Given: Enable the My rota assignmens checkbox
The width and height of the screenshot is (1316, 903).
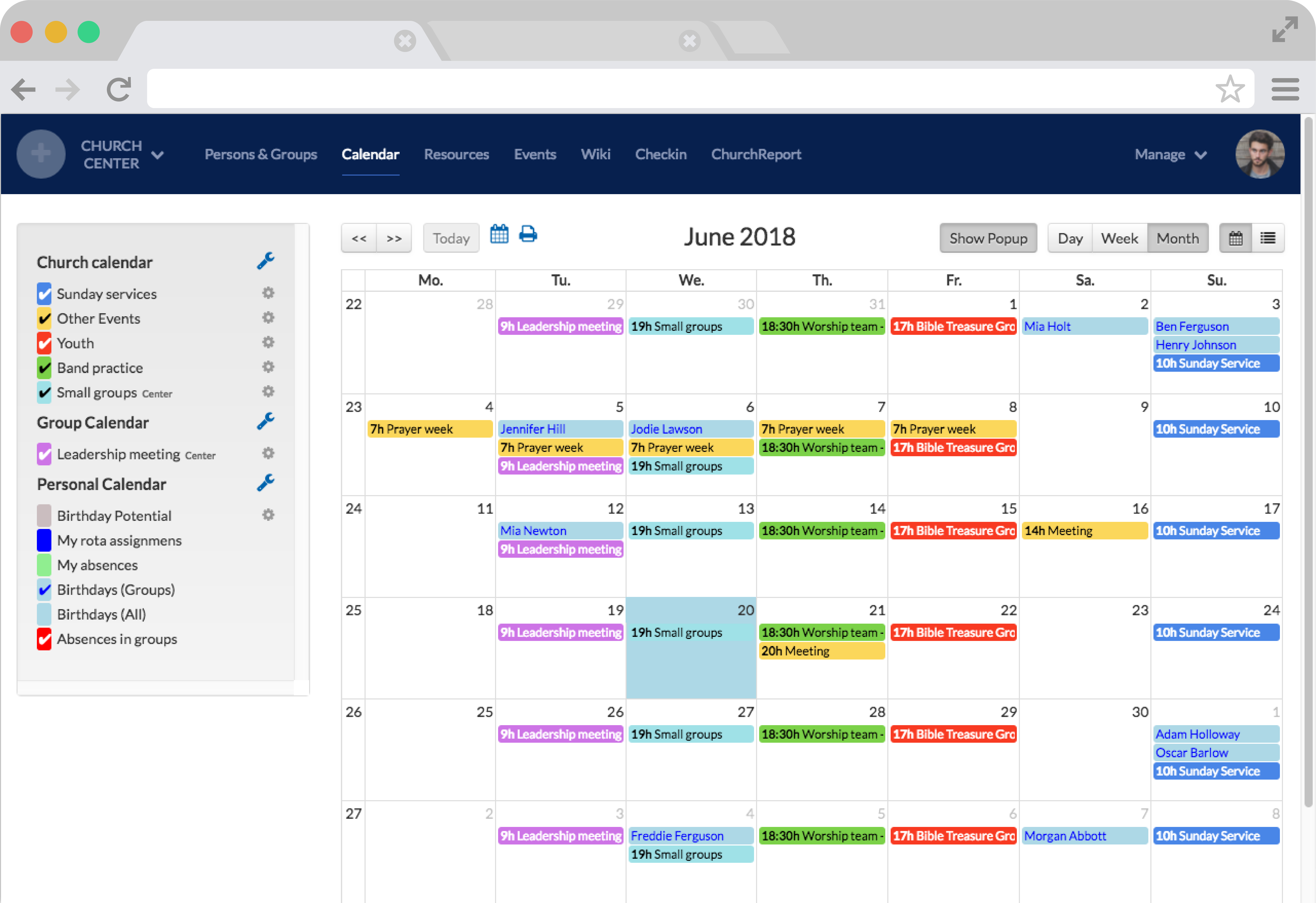Looking at the screenshot, I should pyautogui.click(x=44, y=540).
